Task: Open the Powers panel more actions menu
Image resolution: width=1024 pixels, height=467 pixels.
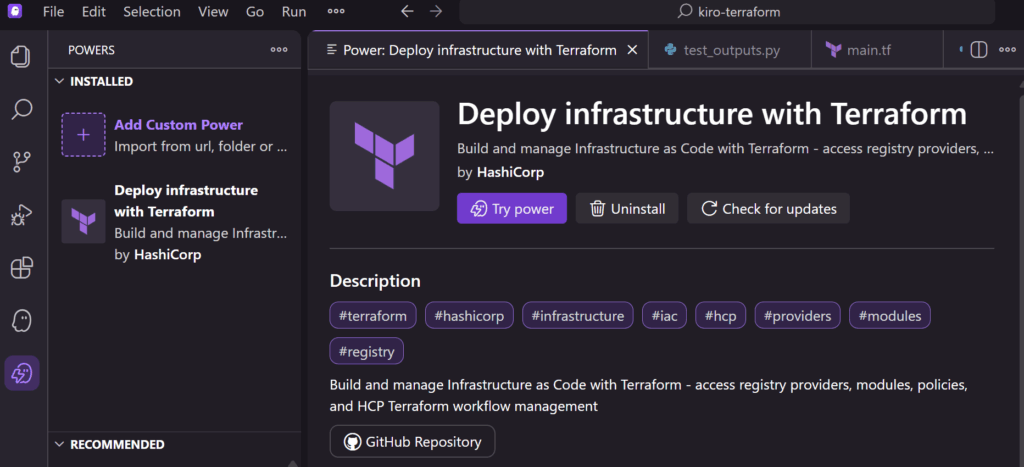Action: [x=279, y=50]
